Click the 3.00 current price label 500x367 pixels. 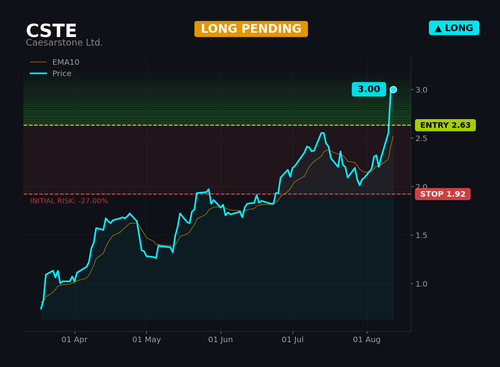coord(369,89)
